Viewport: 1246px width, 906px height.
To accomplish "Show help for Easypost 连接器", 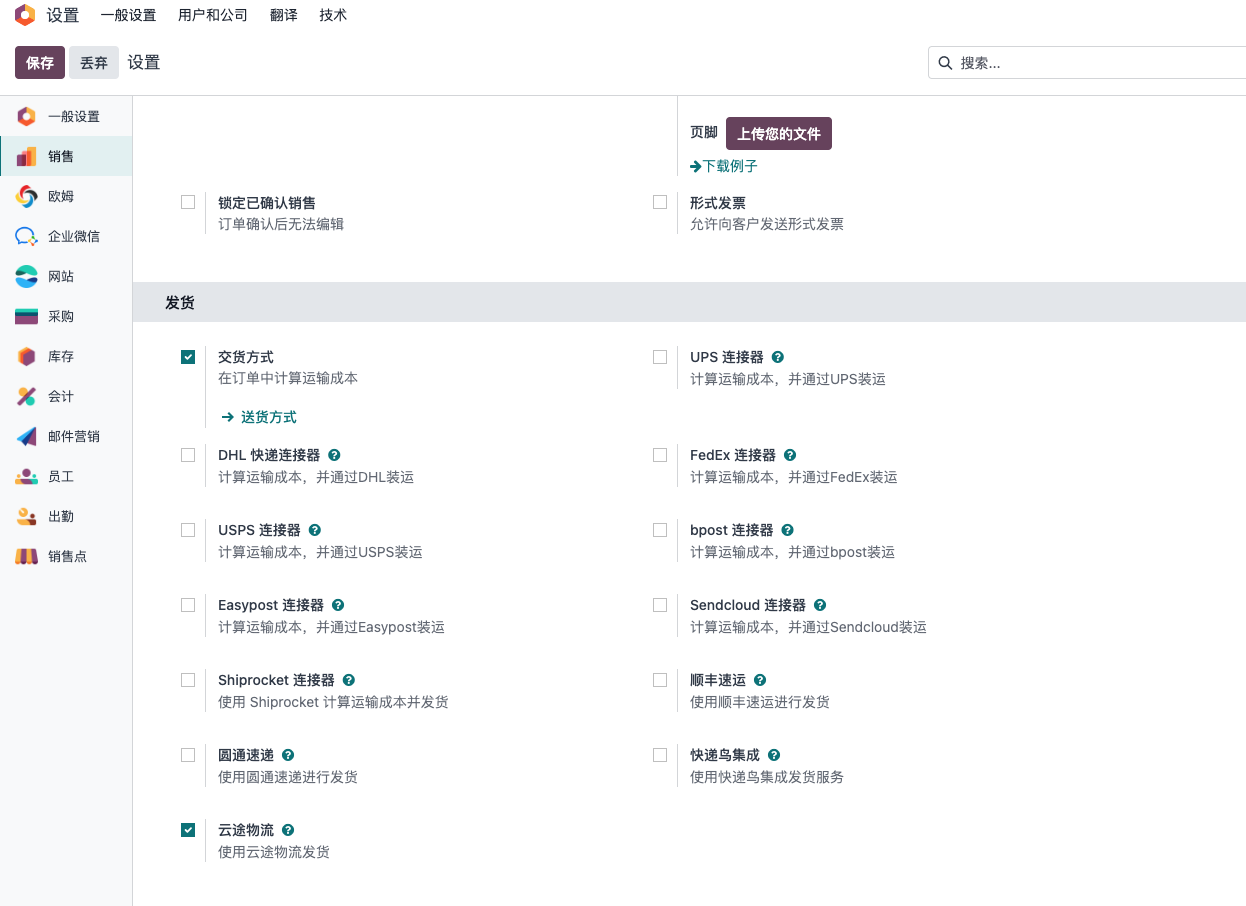I will 338,605.
